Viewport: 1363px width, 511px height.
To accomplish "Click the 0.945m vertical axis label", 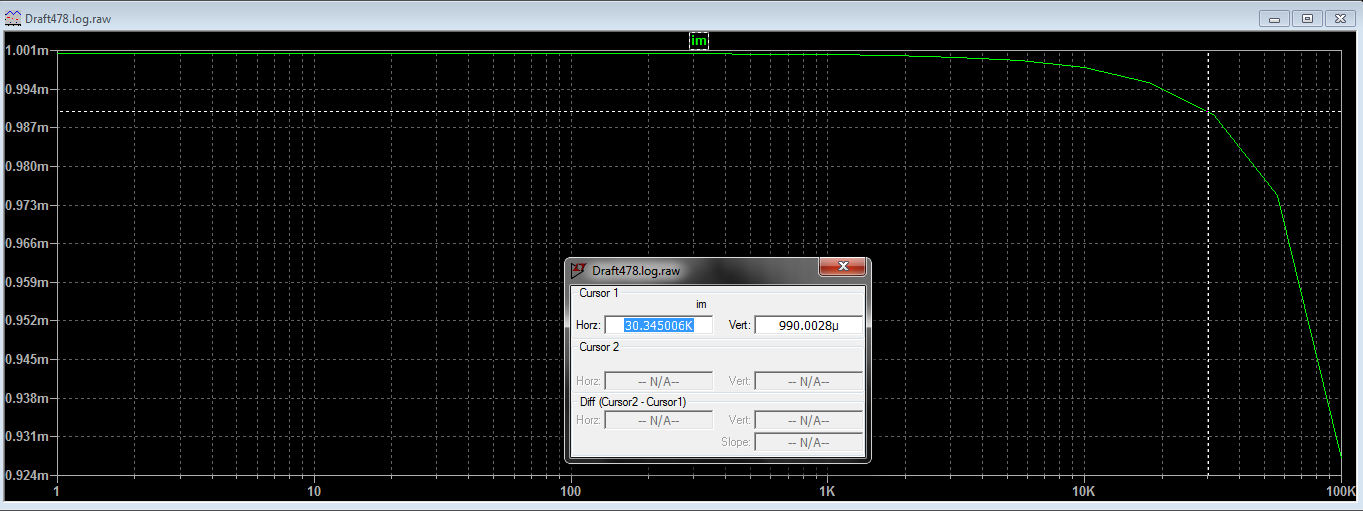I will tap(27, 359).
